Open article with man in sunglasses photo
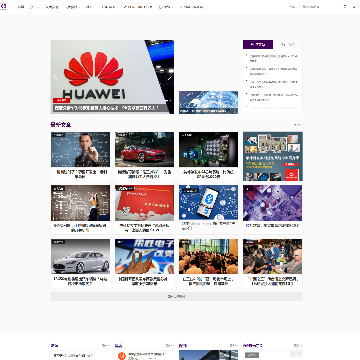The height and width of the screenshot is (360, 360). coord(273,256)
